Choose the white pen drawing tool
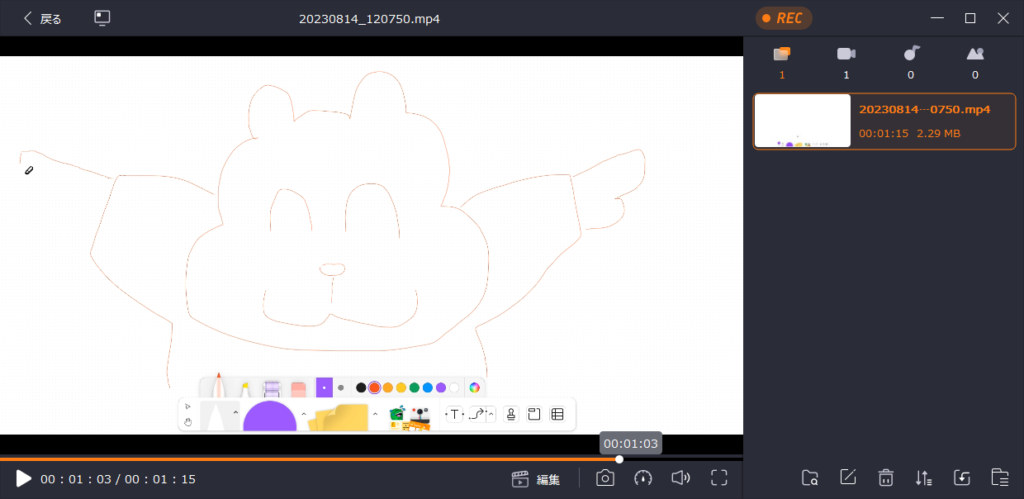The height and width of the screenshot is (499, 1024). (x=214, y=416)
